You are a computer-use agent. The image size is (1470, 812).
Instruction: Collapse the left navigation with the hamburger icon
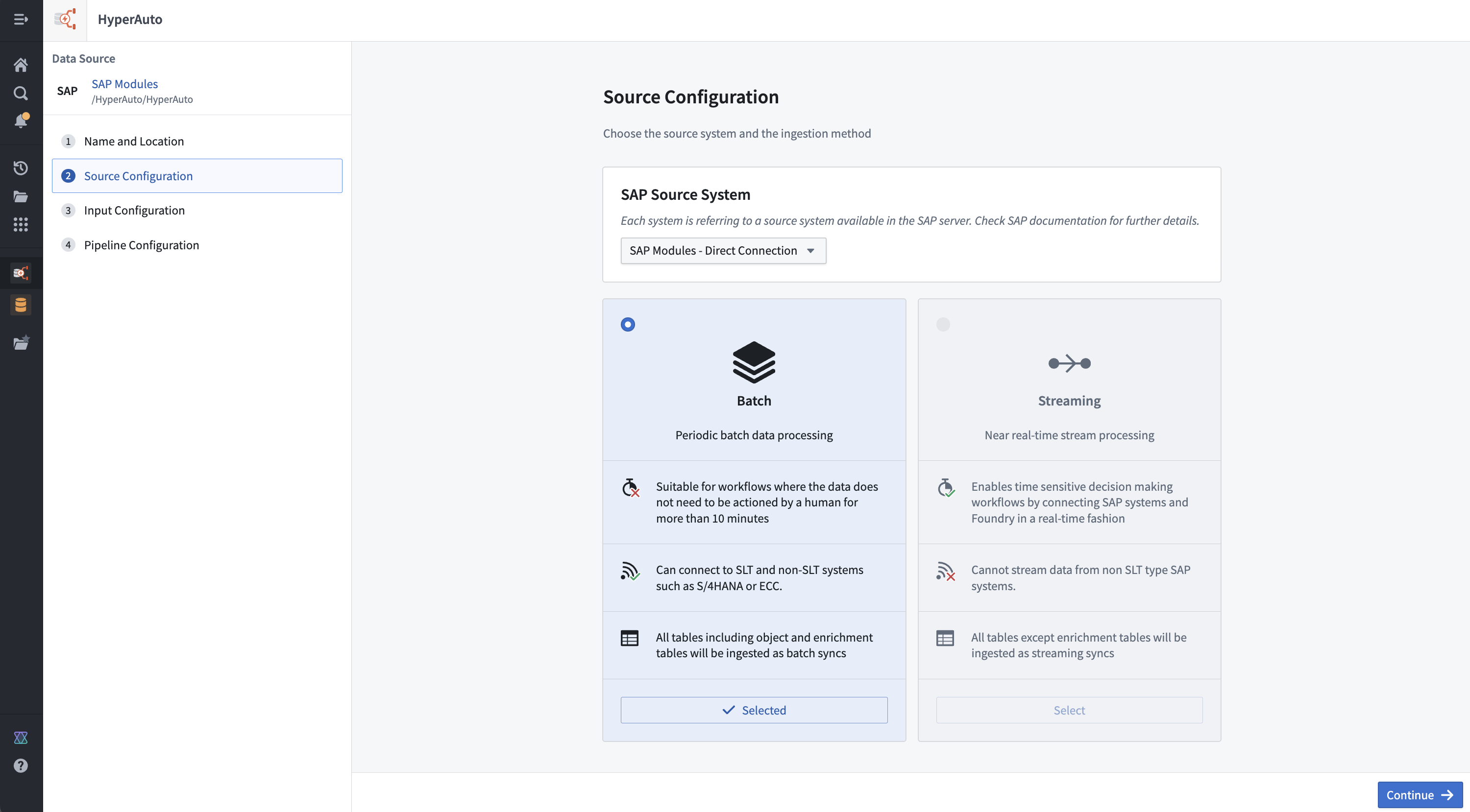[21, 20]
